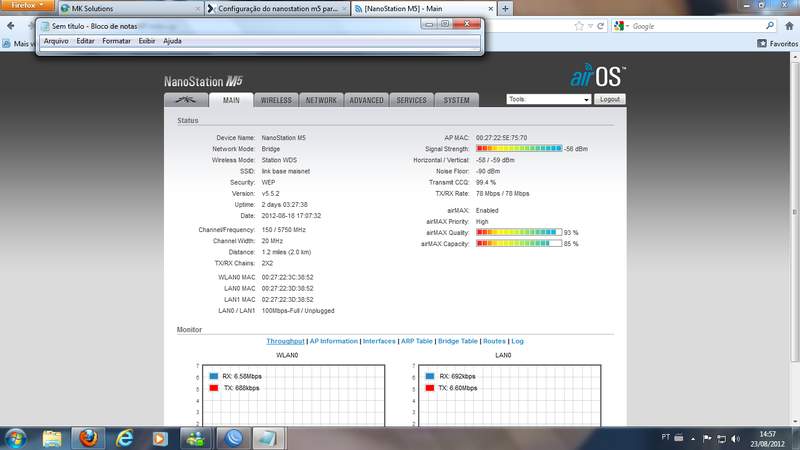Open Notepad's Ajuda menu
Viewport: 800px width, 450px height.
tap(172, 41)
